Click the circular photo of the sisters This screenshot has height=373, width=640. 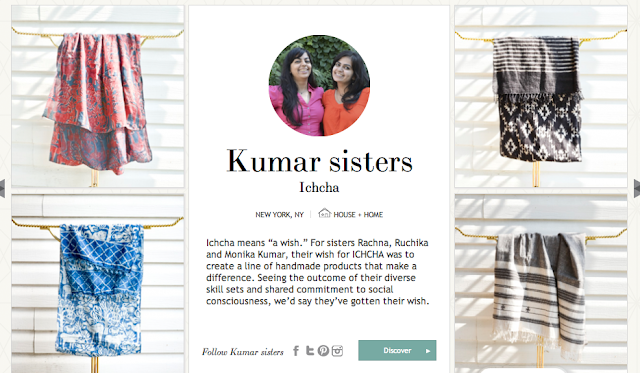point(319,85)
